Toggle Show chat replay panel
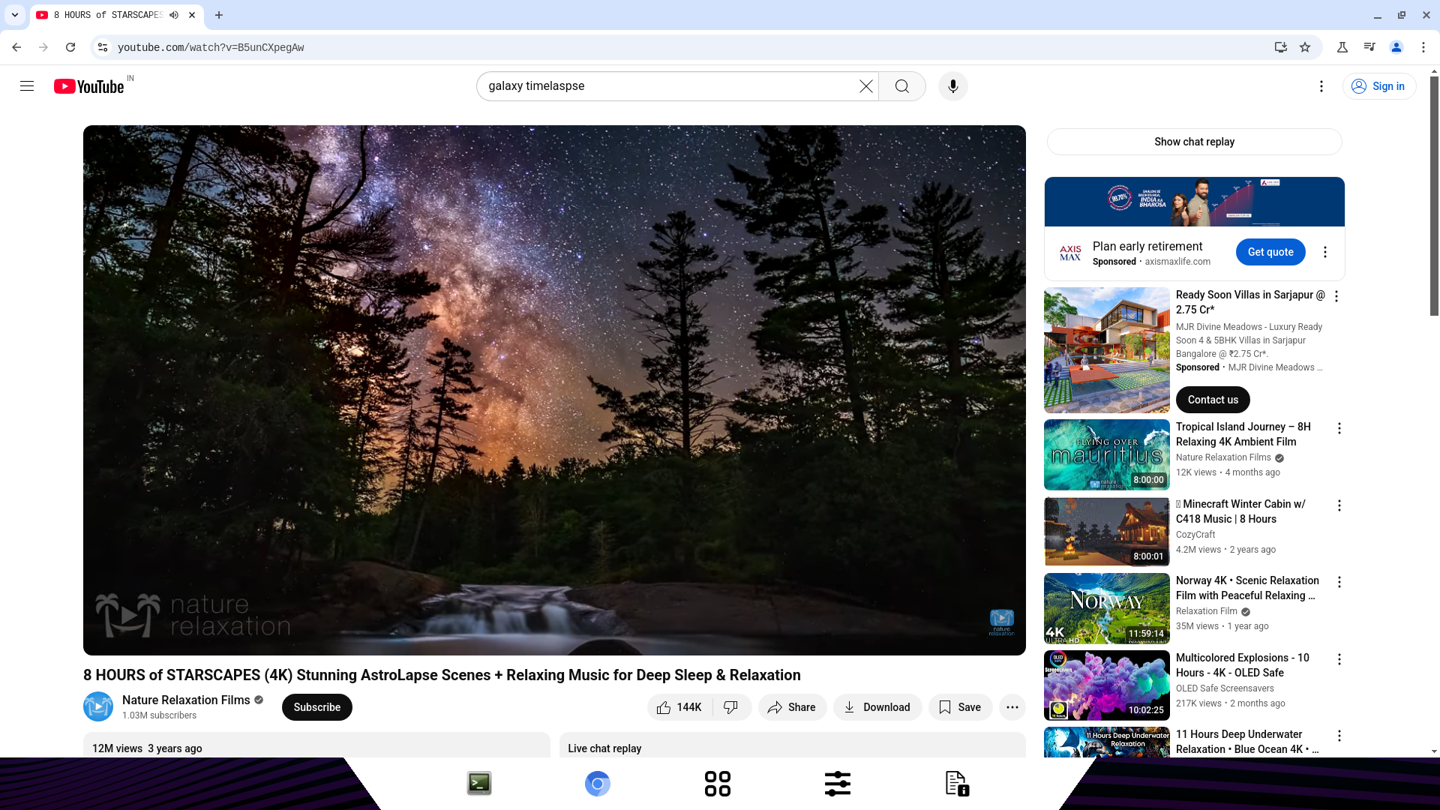 pyautogui.click(x=1194, y=141)
